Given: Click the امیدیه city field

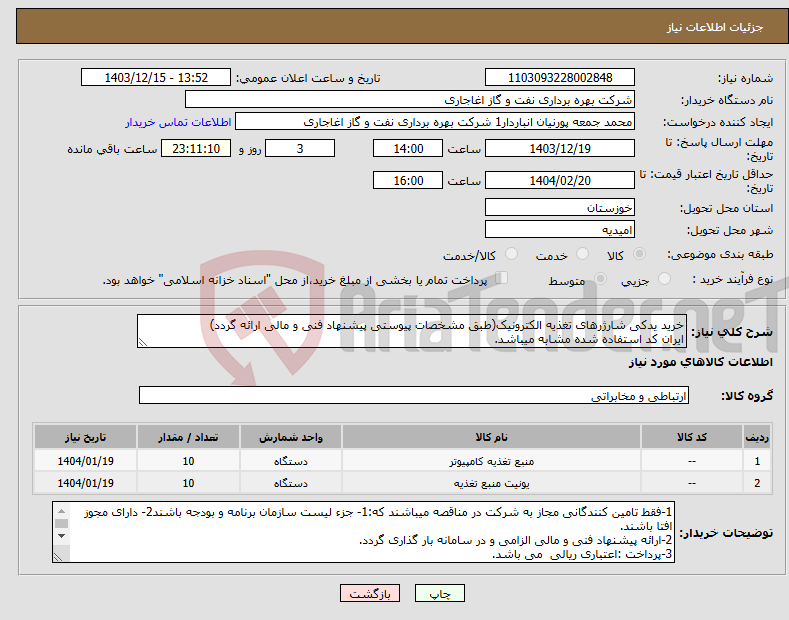Looking at the screenshot, I should tap(560, 229).
